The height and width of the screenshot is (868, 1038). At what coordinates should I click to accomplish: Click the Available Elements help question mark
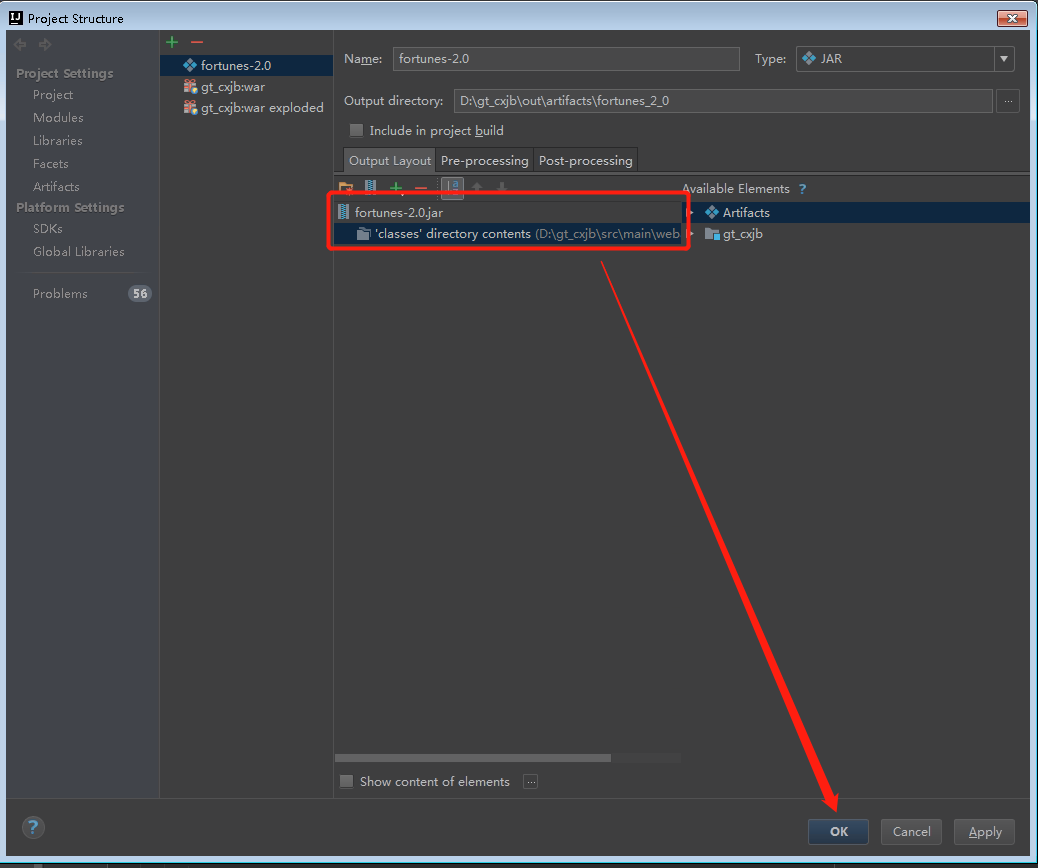click(802, 189)
